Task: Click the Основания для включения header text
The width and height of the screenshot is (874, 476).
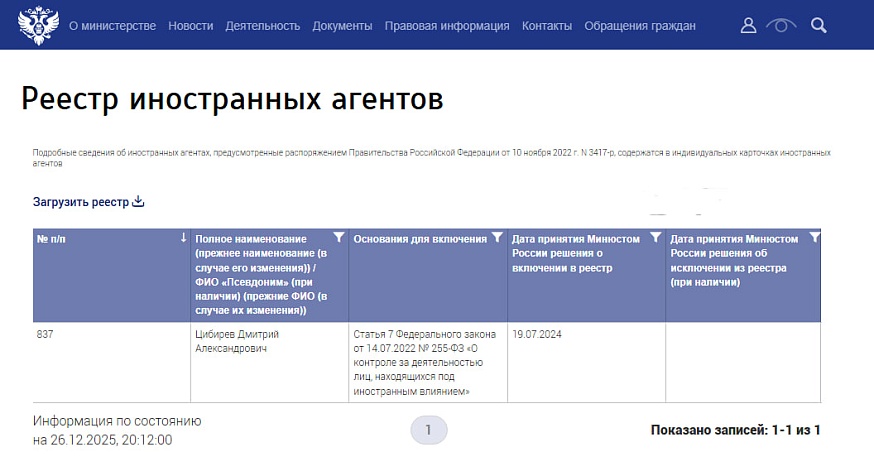Action: 420,239
